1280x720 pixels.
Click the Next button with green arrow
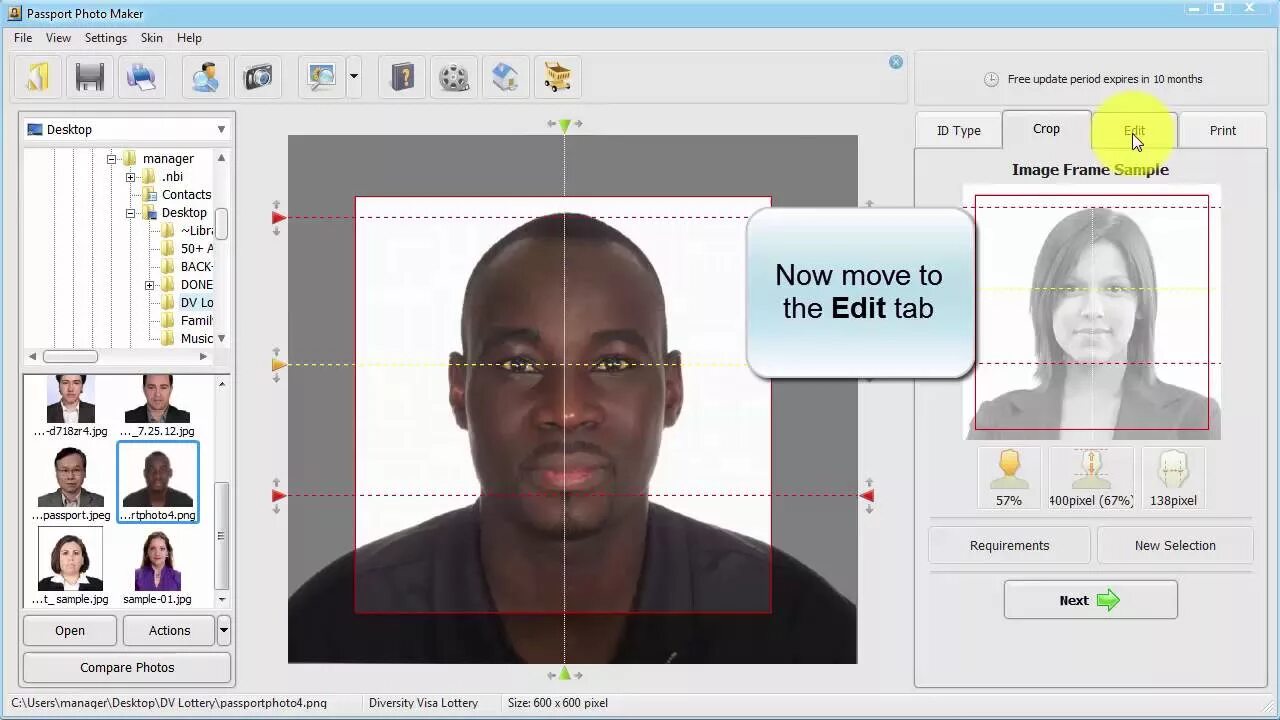(1090, 601)
